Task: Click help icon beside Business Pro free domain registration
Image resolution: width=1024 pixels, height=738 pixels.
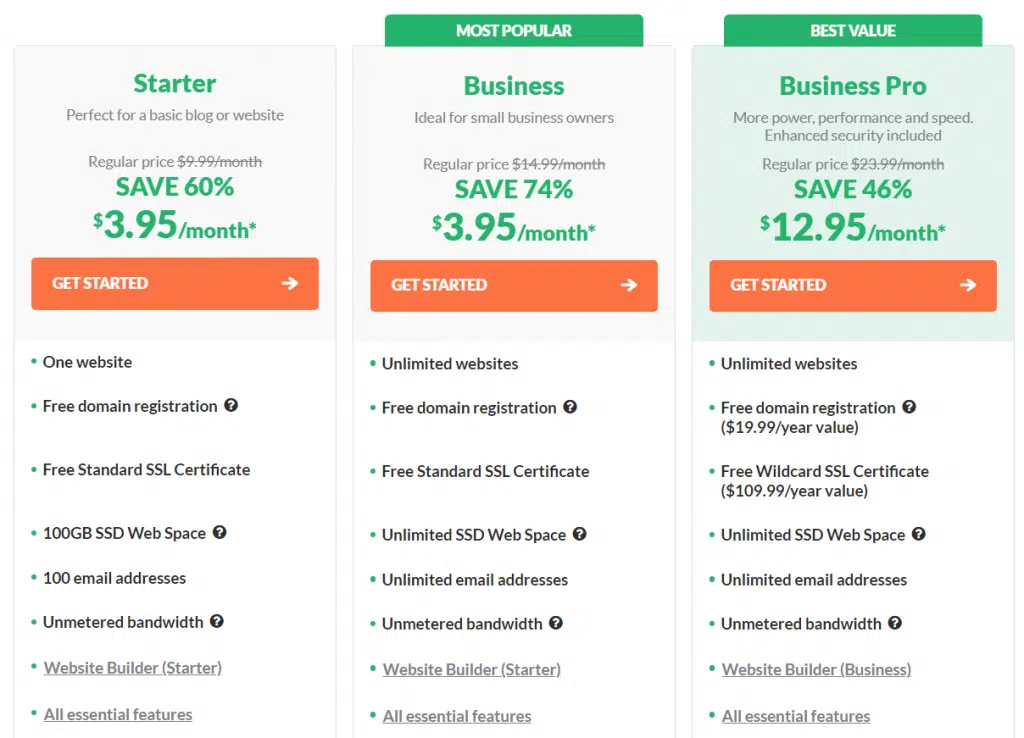Action: (x=909, y=407)
